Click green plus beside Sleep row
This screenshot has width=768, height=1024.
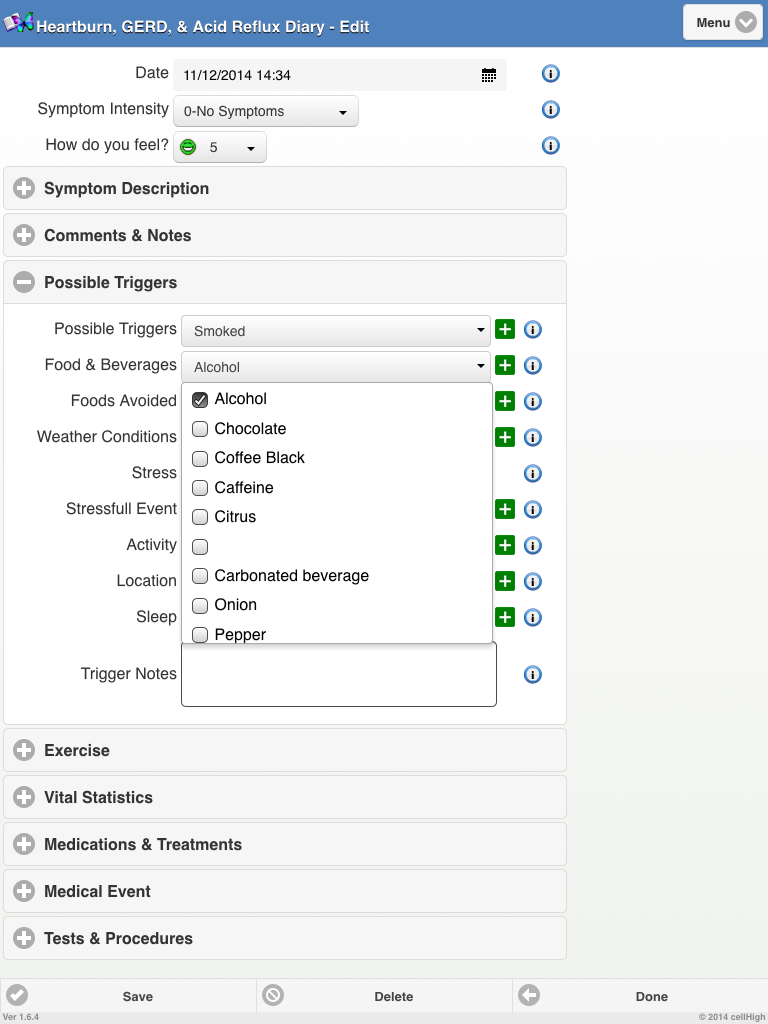coord(505,617)
